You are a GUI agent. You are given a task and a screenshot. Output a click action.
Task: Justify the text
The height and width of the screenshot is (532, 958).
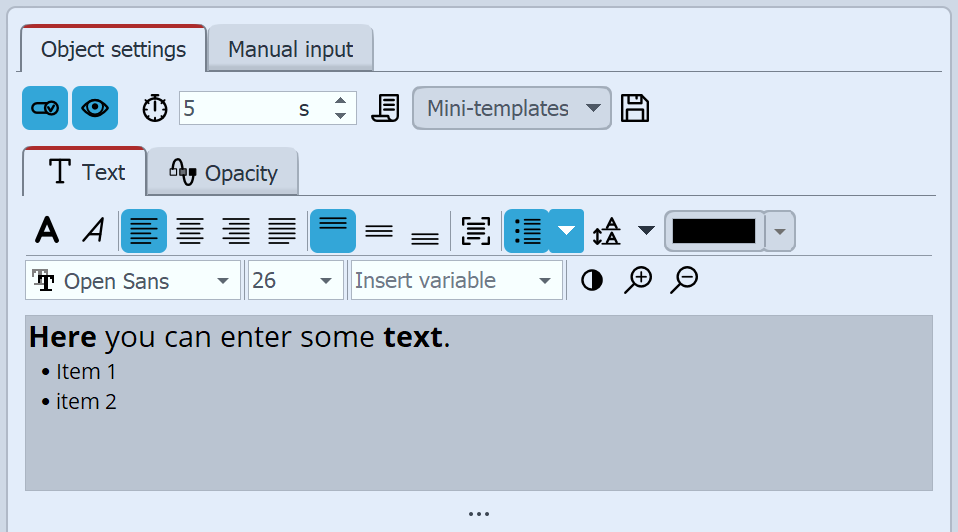(x=282, y=231)
